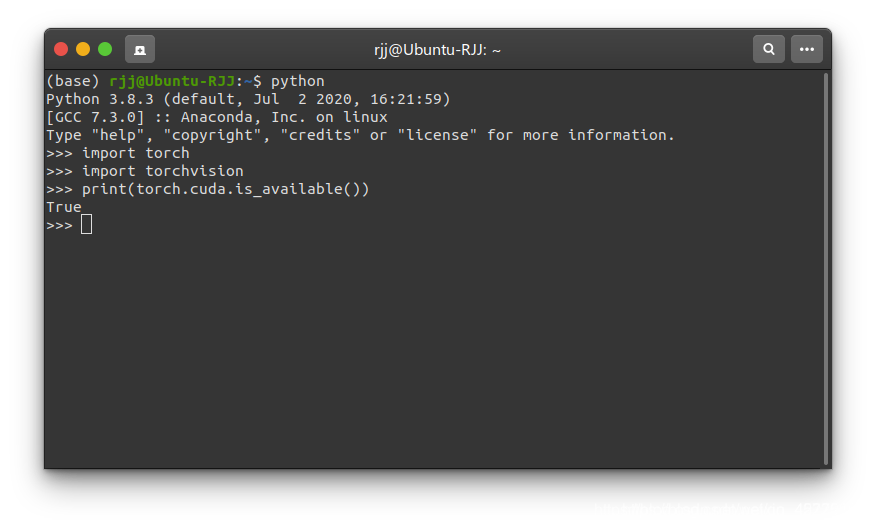Open the terminal search tool
Screen dimensions: 876x529
pyautogui.click(x=769, y=49)
